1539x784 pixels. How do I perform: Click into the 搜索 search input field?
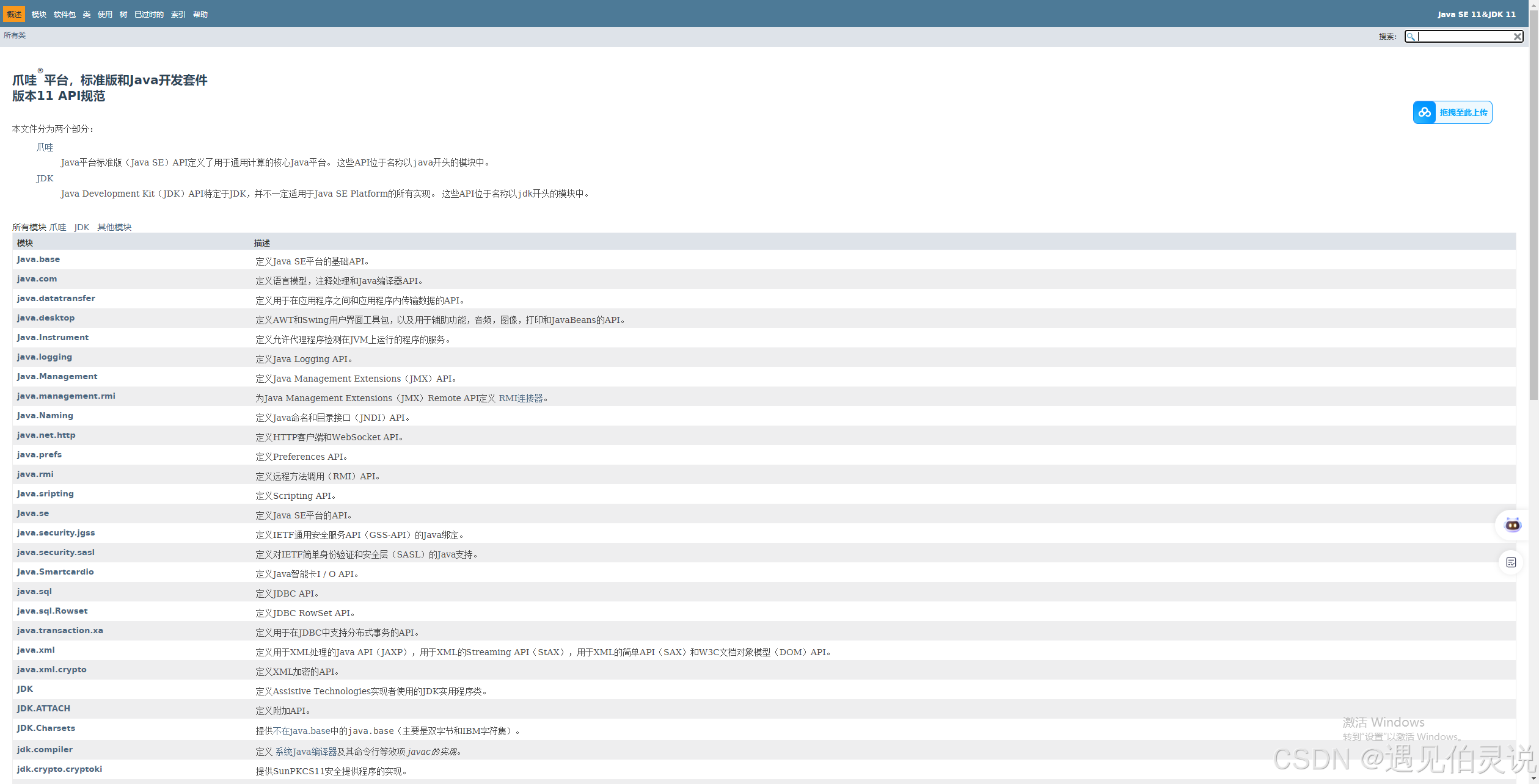1464,37
